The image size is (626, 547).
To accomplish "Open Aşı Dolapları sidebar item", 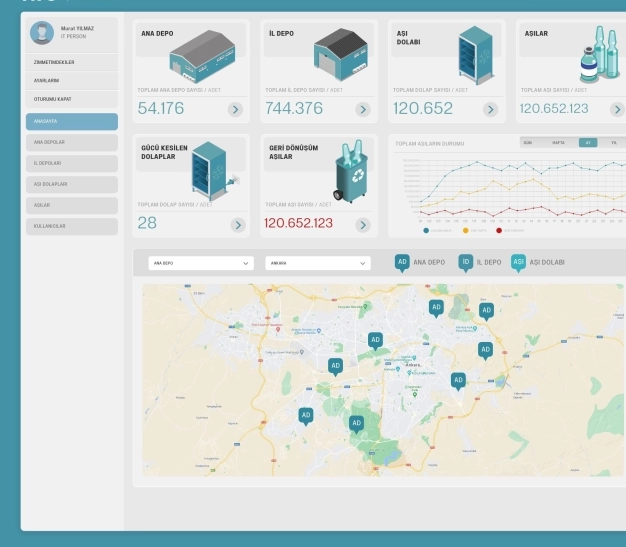I will tap(71, 185).
